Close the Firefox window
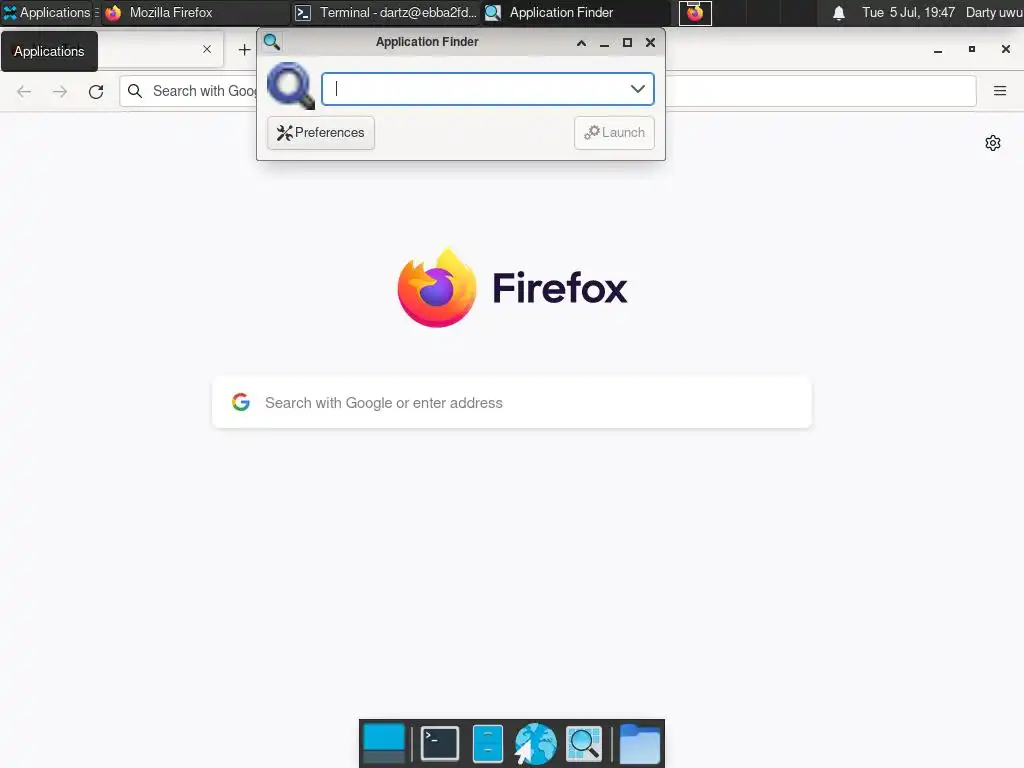This screenshot has height=768, width=1024. (x=1006, y=50)
